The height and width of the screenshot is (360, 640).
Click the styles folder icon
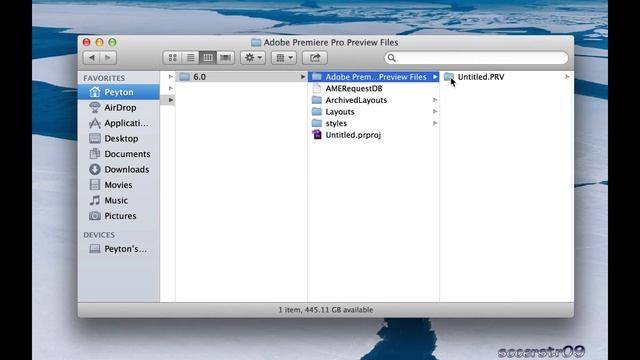pyautogui.click(x=317, y=123)
